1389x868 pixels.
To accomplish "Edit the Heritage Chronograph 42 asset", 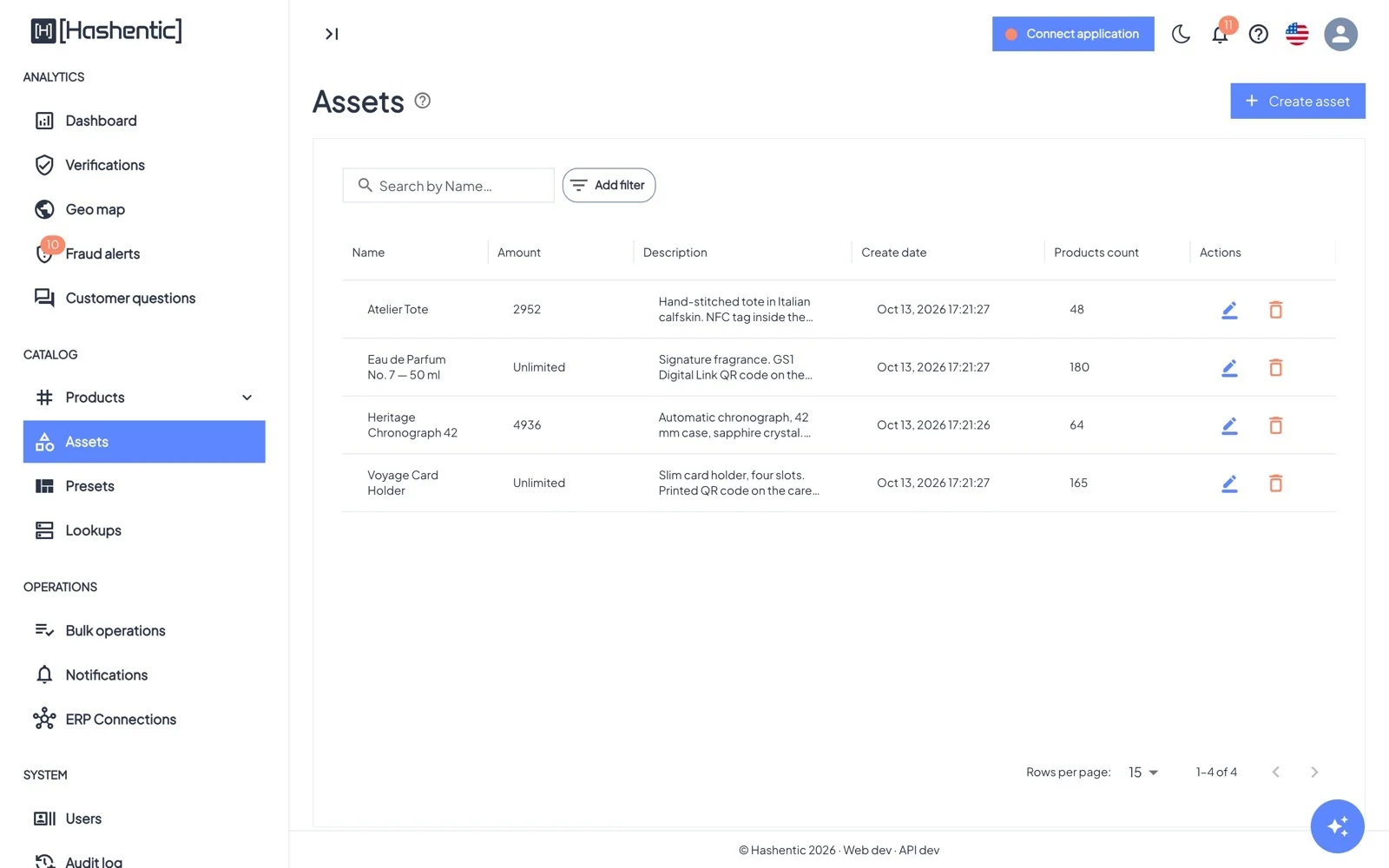I will [1229, 425].
